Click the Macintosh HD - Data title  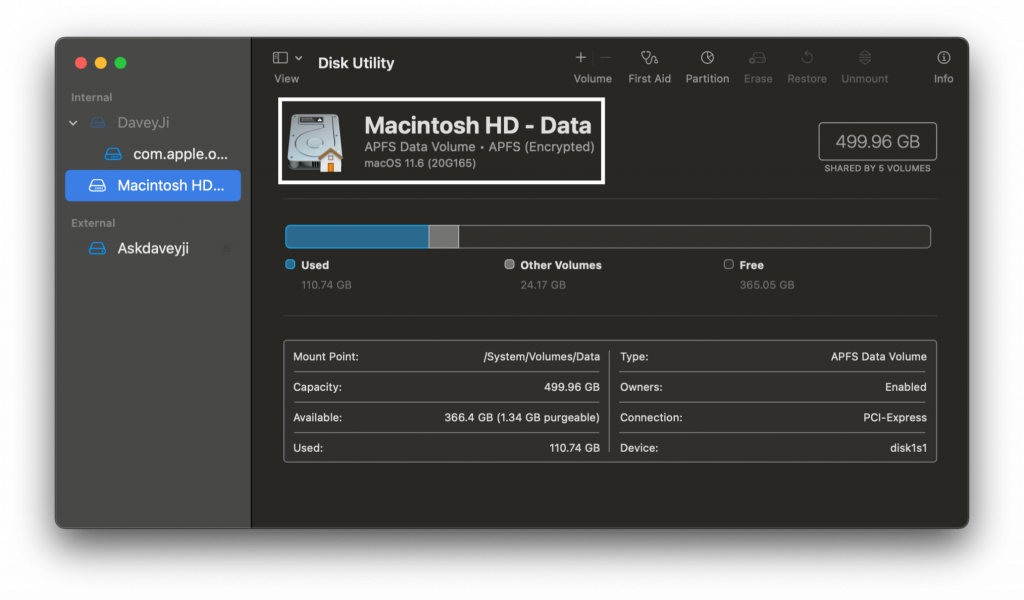click(x=477, y=125)
